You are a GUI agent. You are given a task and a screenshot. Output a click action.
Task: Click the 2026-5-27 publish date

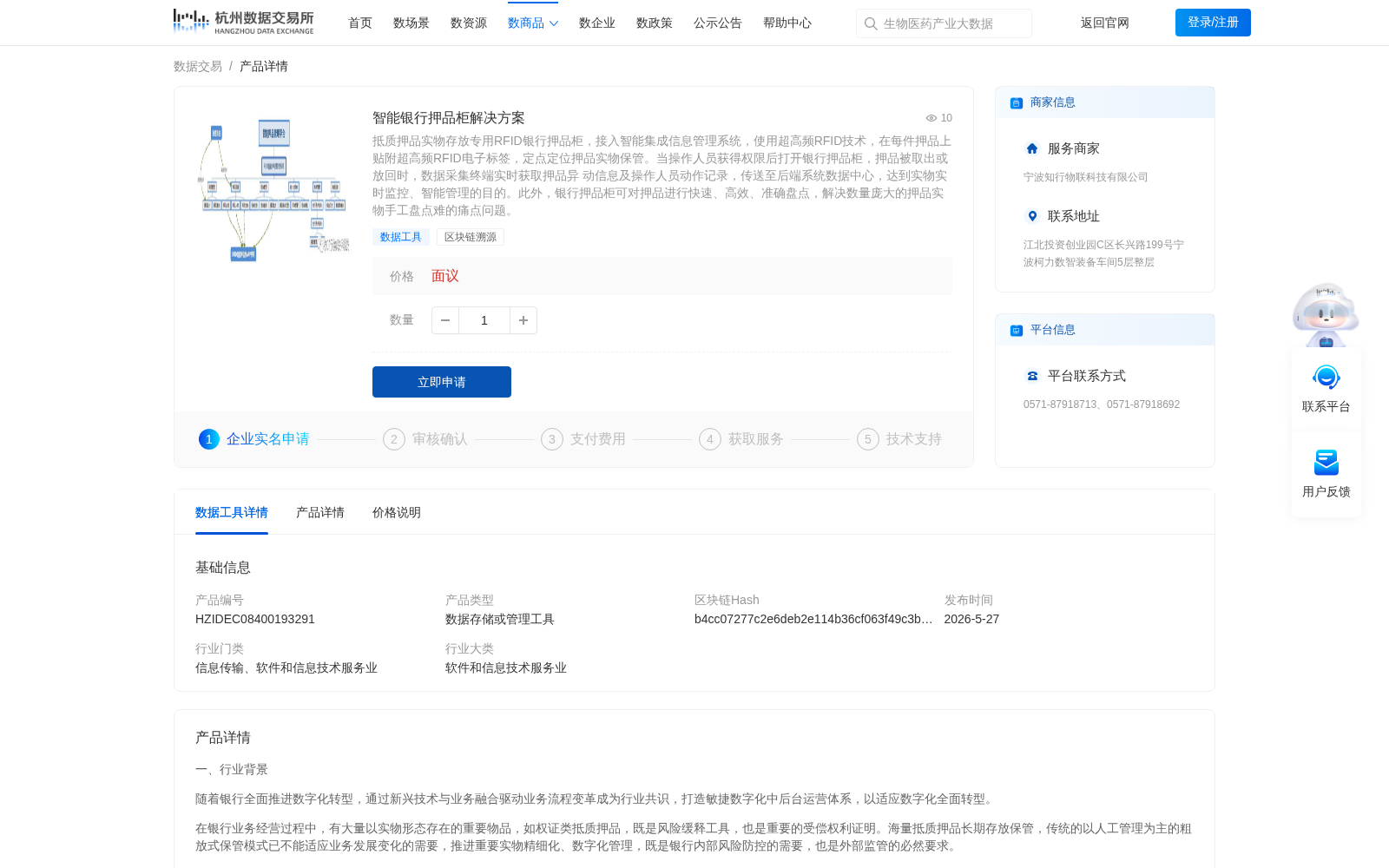971,619
